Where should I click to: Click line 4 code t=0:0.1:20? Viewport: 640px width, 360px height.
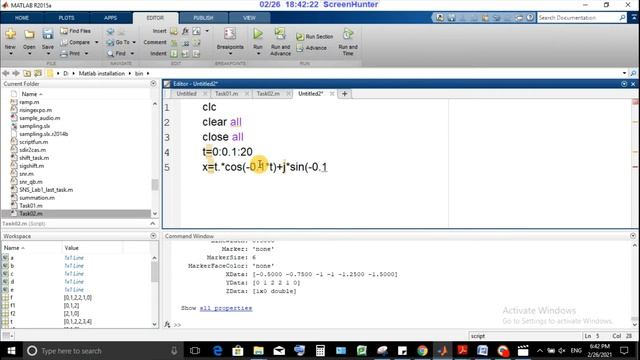pyautogui.click(x=227, y=152)
